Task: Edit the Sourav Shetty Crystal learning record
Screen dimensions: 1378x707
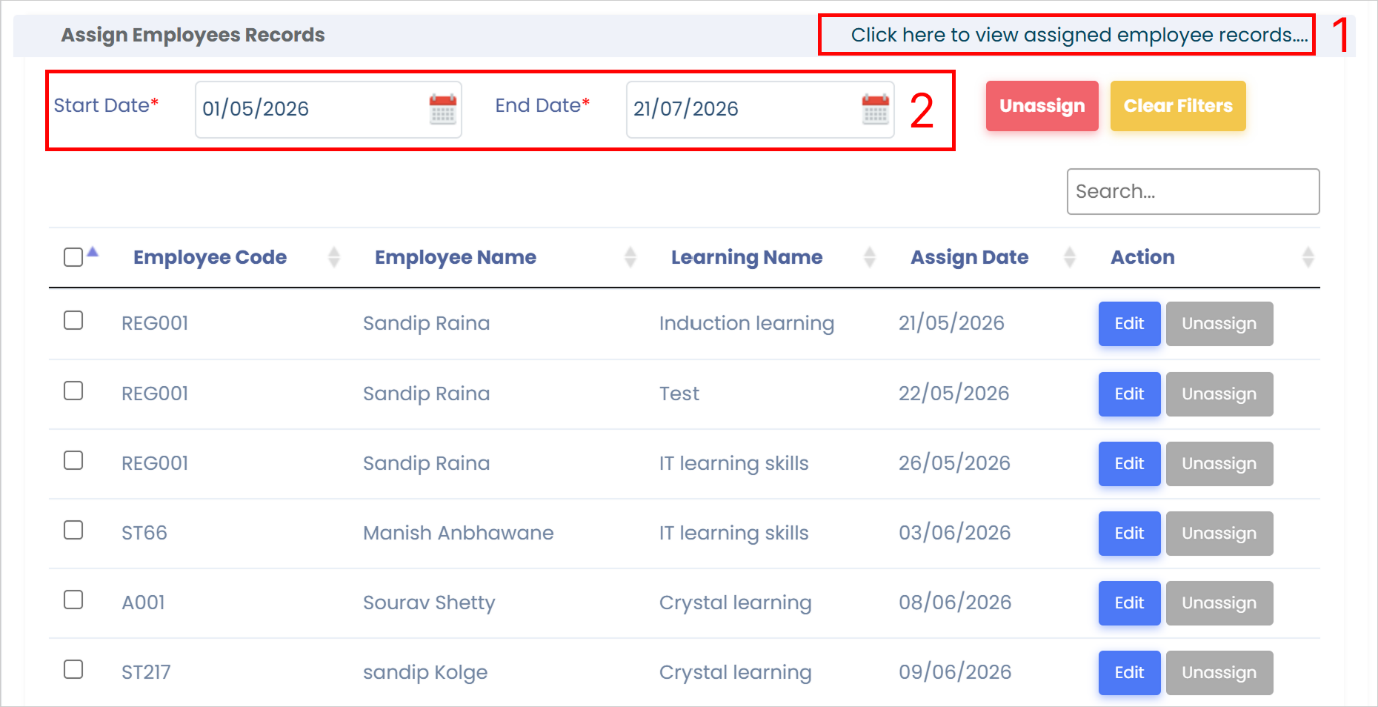Action: tap(1129, 603)
